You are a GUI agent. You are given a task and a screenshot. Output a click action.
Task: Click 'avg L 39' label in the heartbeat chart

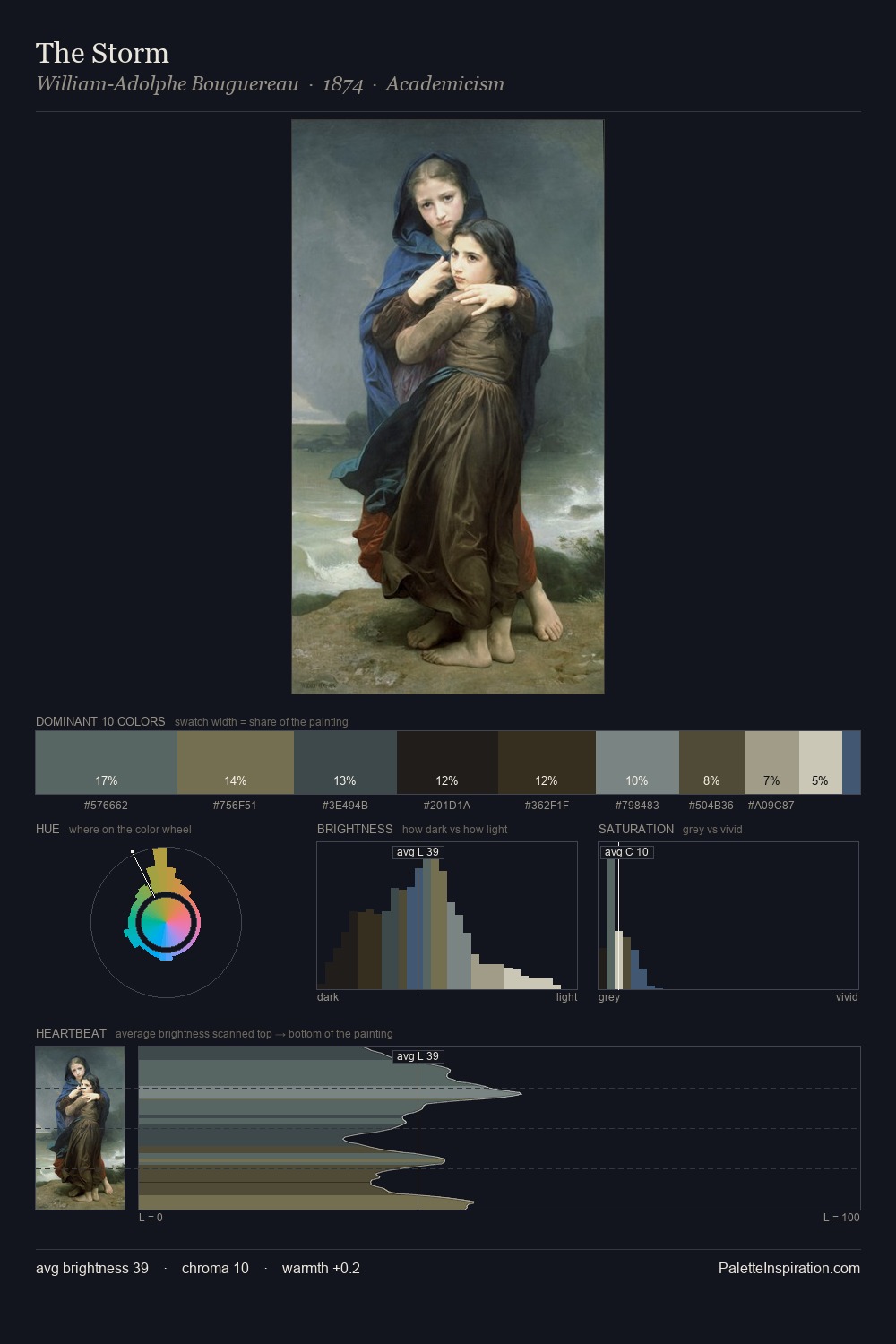click(x=418, y=1056)
